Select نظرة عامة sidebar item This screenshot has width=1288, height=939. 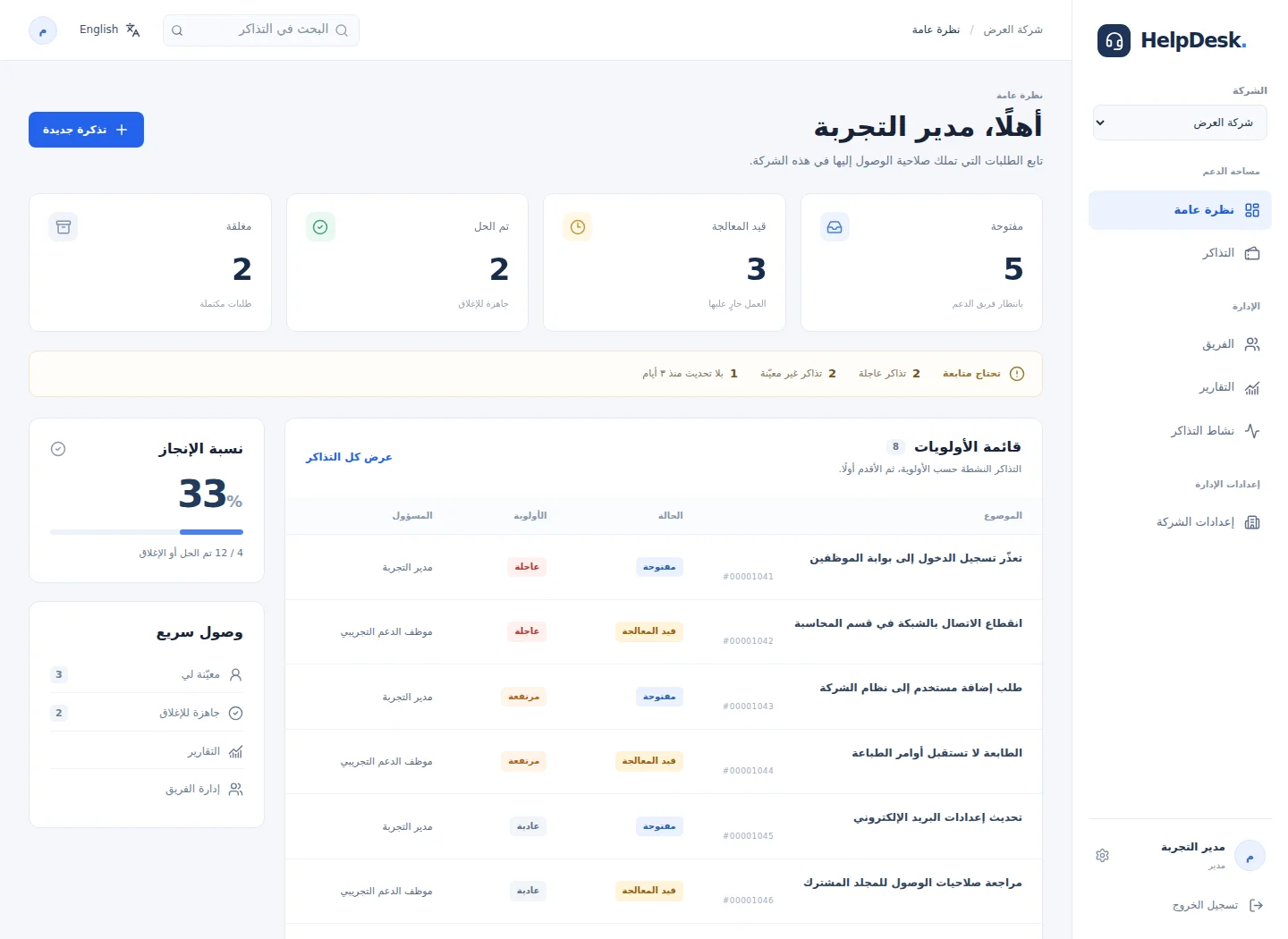[1180, 210]
